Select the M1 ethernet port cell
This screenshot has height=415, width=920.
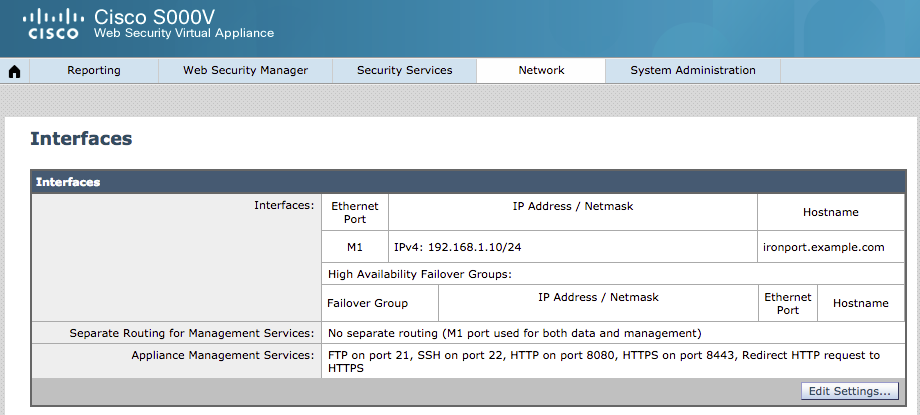point(354,247)
